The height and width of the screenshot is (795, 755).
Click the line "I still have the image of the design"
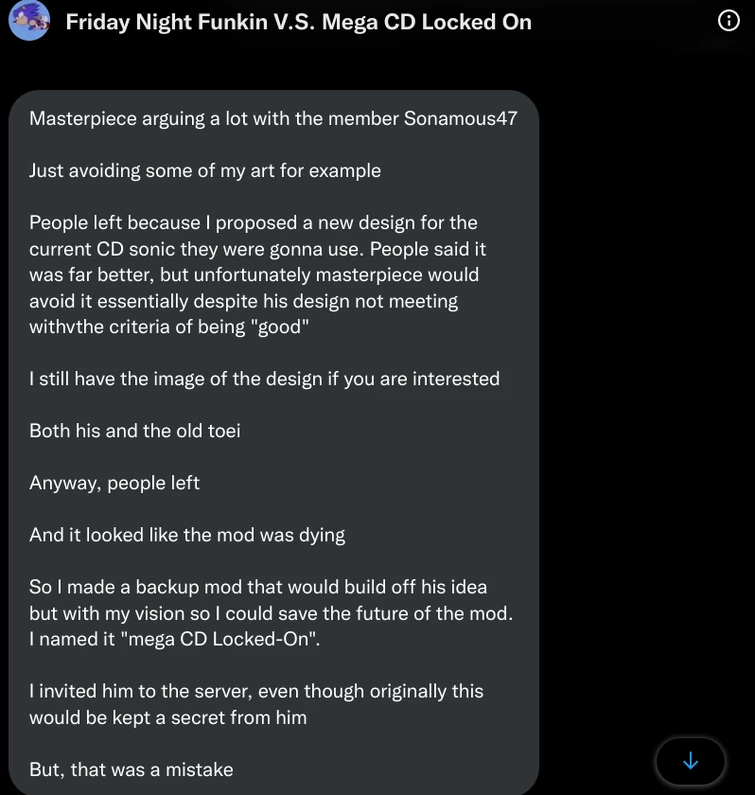click(x=264, y=378)
